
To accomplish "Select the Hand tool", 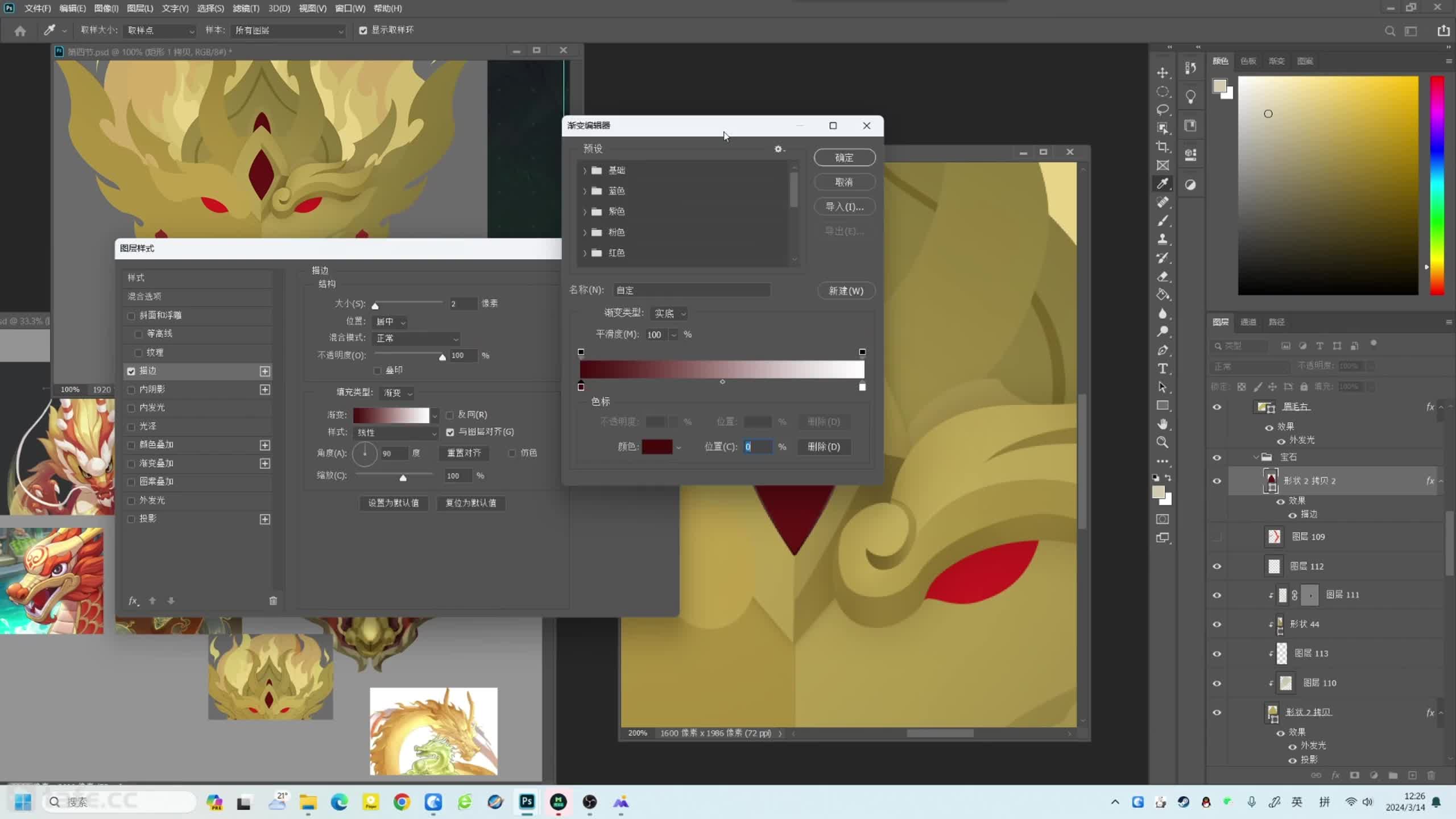I will 1163,424.
